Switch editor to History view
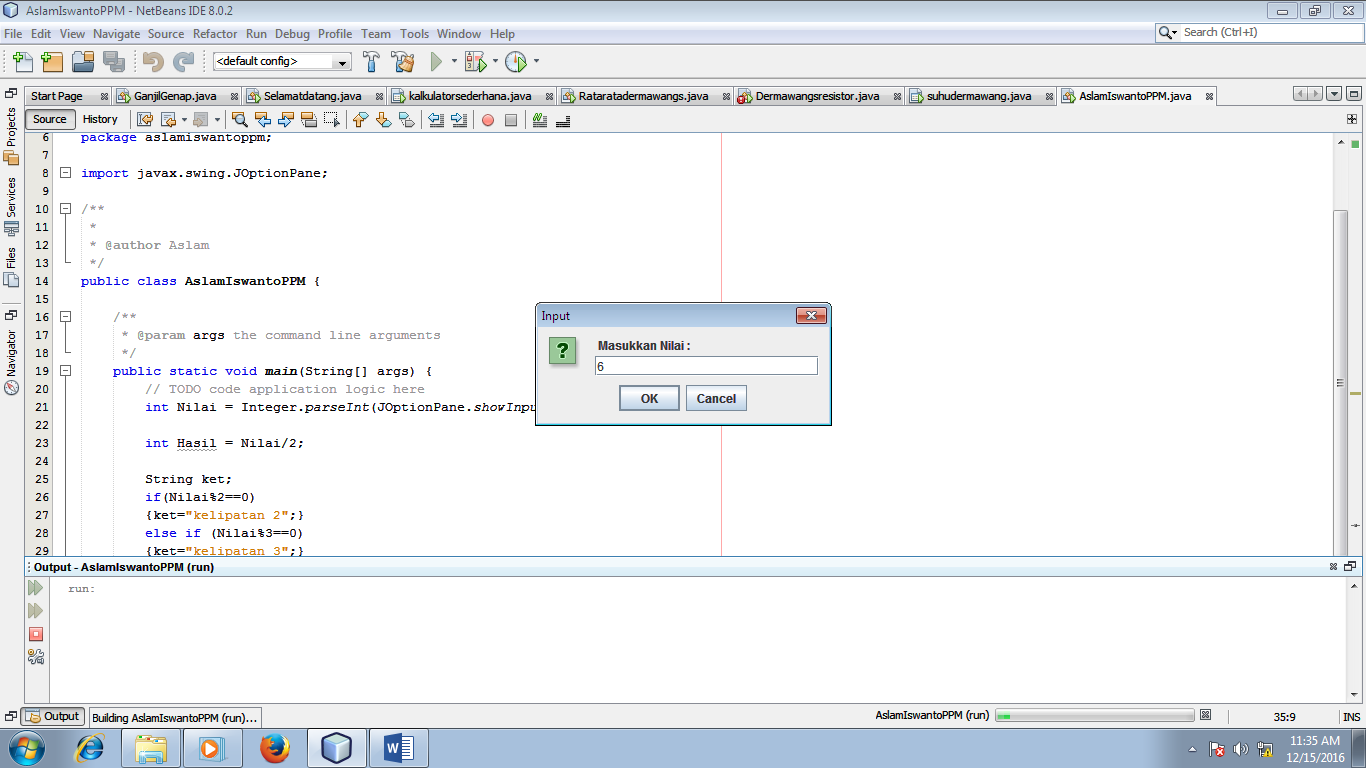1366x768 pixels. click(100, 119)
